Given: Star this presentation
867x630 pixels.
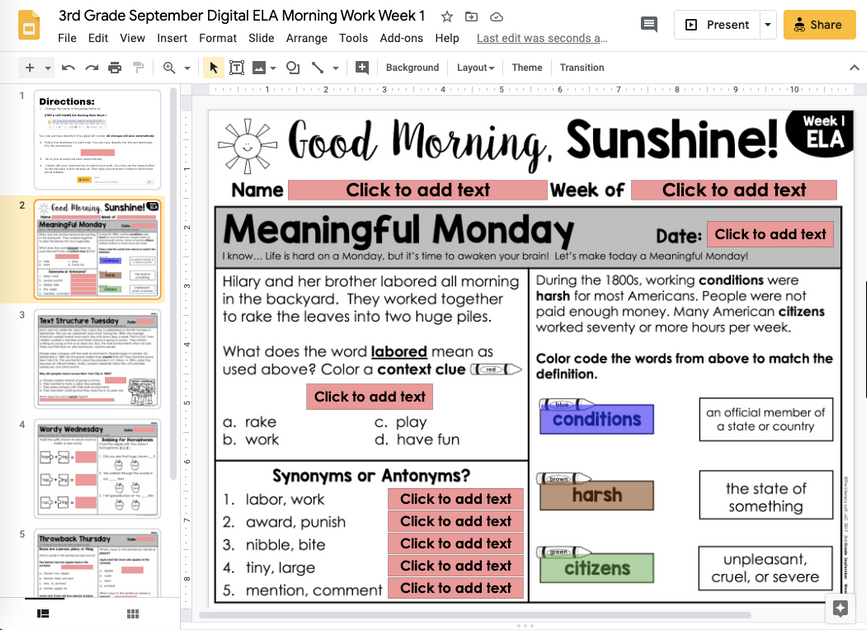Looking at the screenshot, I should (x=446, y=16).
